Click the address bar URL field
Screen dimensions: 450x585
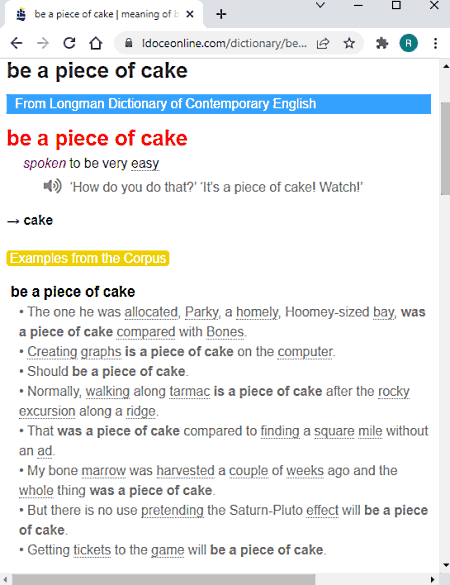[224, 44]
